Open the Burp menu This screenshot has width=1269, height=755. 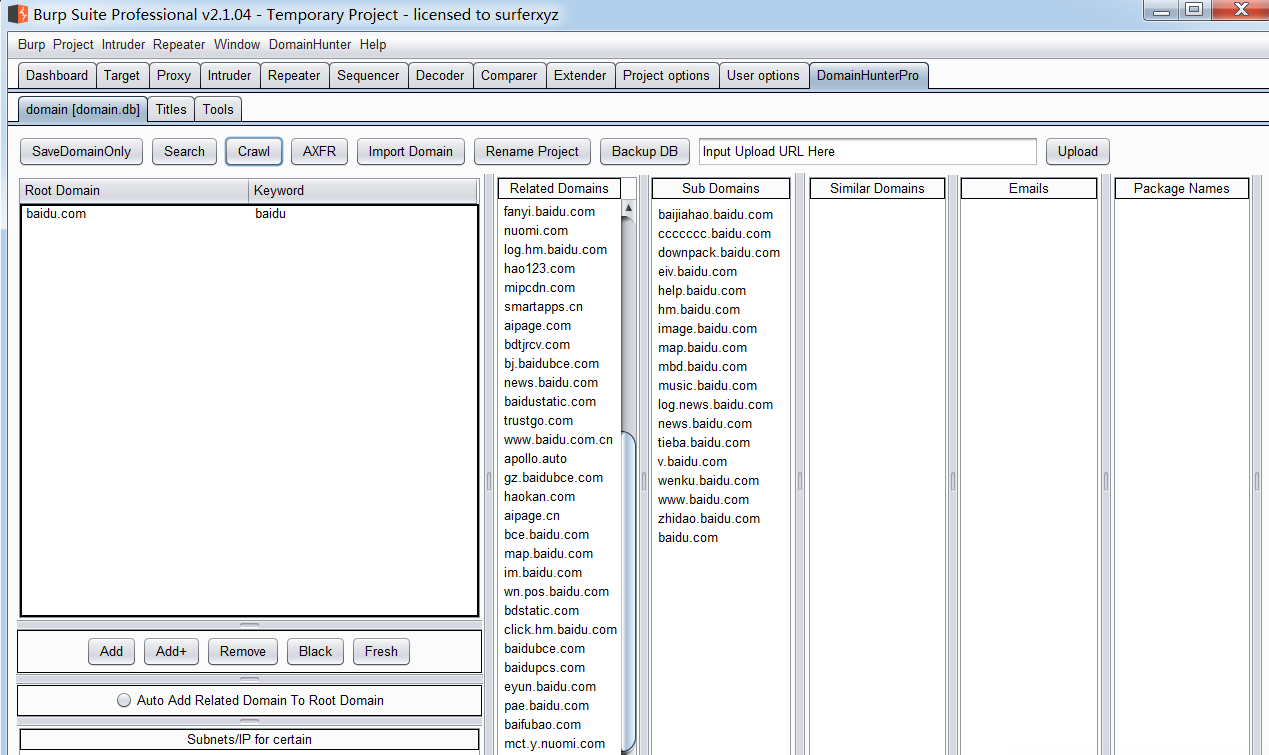pyautogui.click(x=31, y=45)
